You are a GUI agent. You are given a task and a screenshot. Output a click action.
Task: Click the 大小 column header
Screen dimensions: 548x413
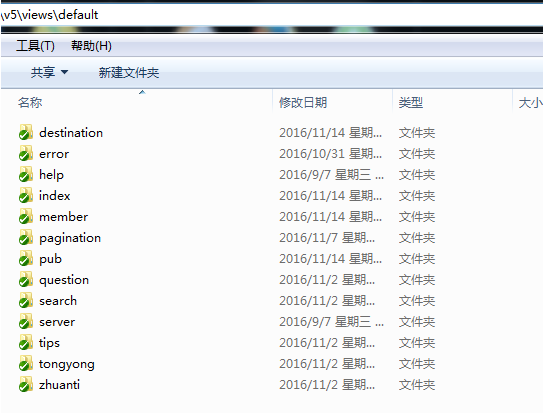(x=530, y=102)
